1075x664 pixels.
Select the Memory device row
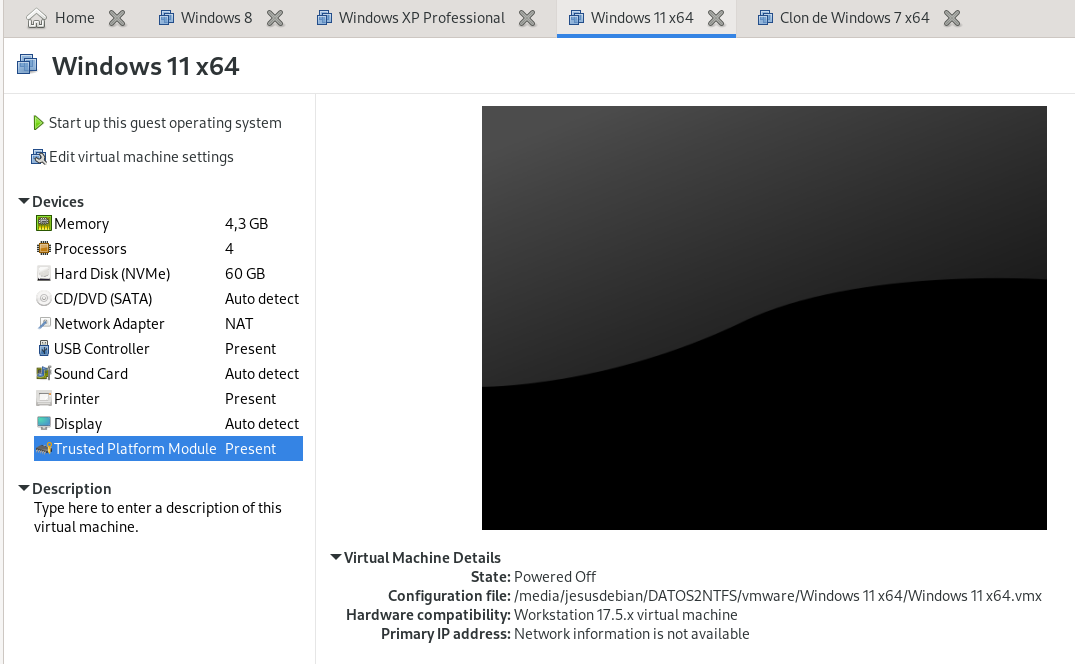pos(168,223)
